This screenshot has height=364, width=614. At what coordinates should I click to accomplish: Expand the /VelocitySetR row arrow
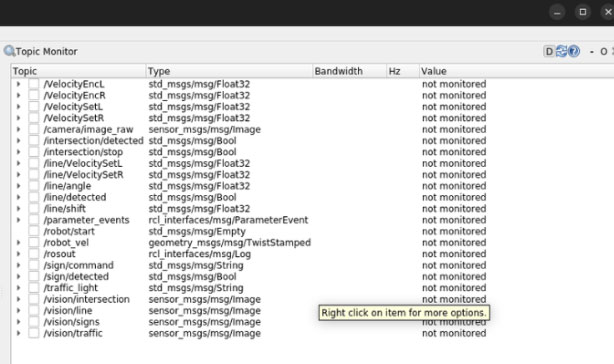click(x=18, y=118)
